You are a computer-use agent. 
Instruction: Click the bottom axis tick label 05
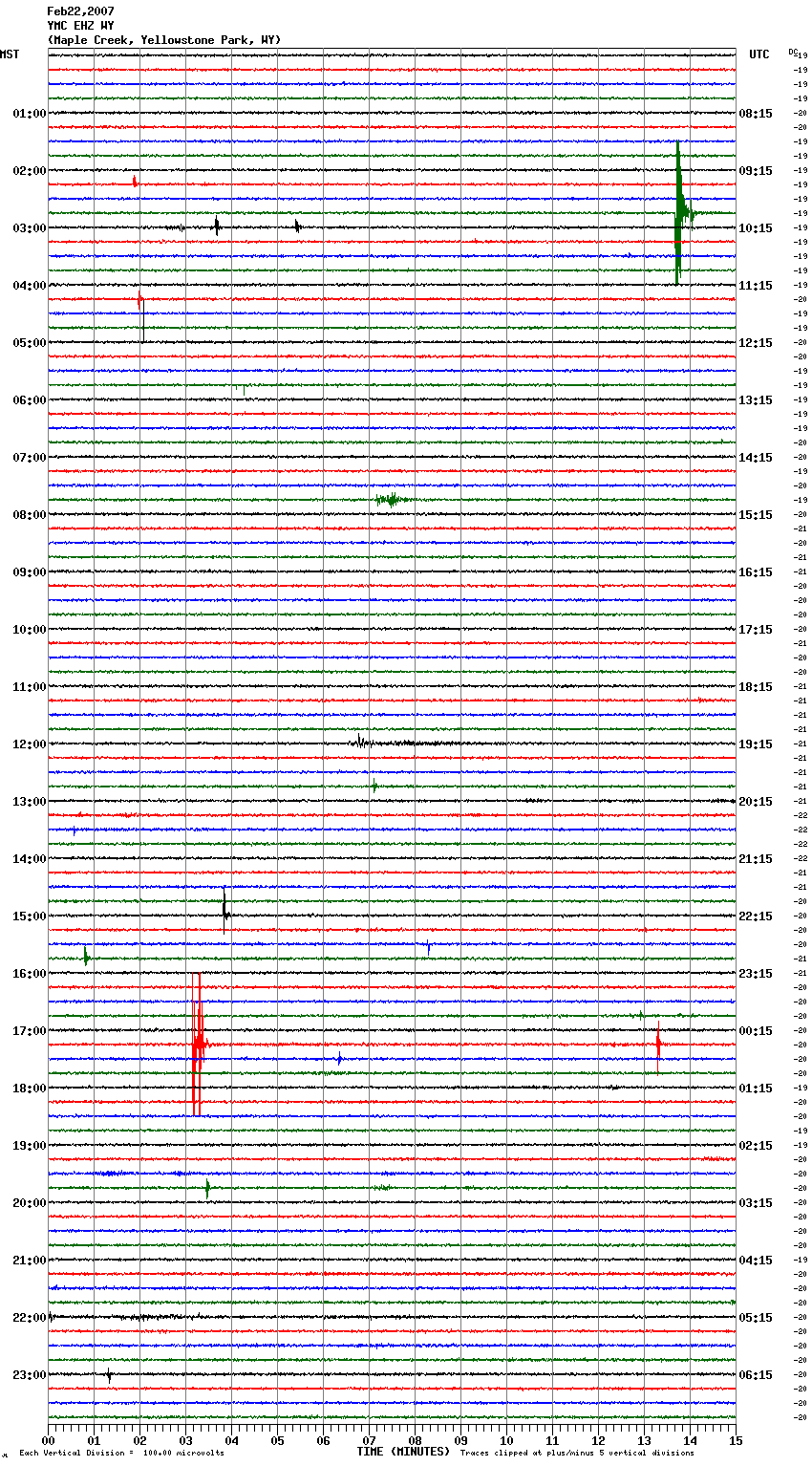coord(277,1440)
